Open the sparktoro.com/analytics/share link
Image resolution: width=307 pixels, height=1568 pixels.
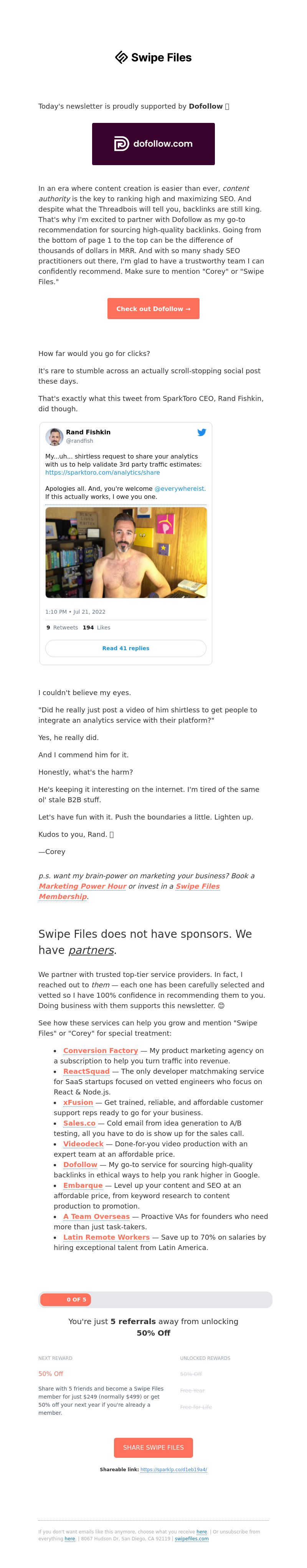[102, 472]
